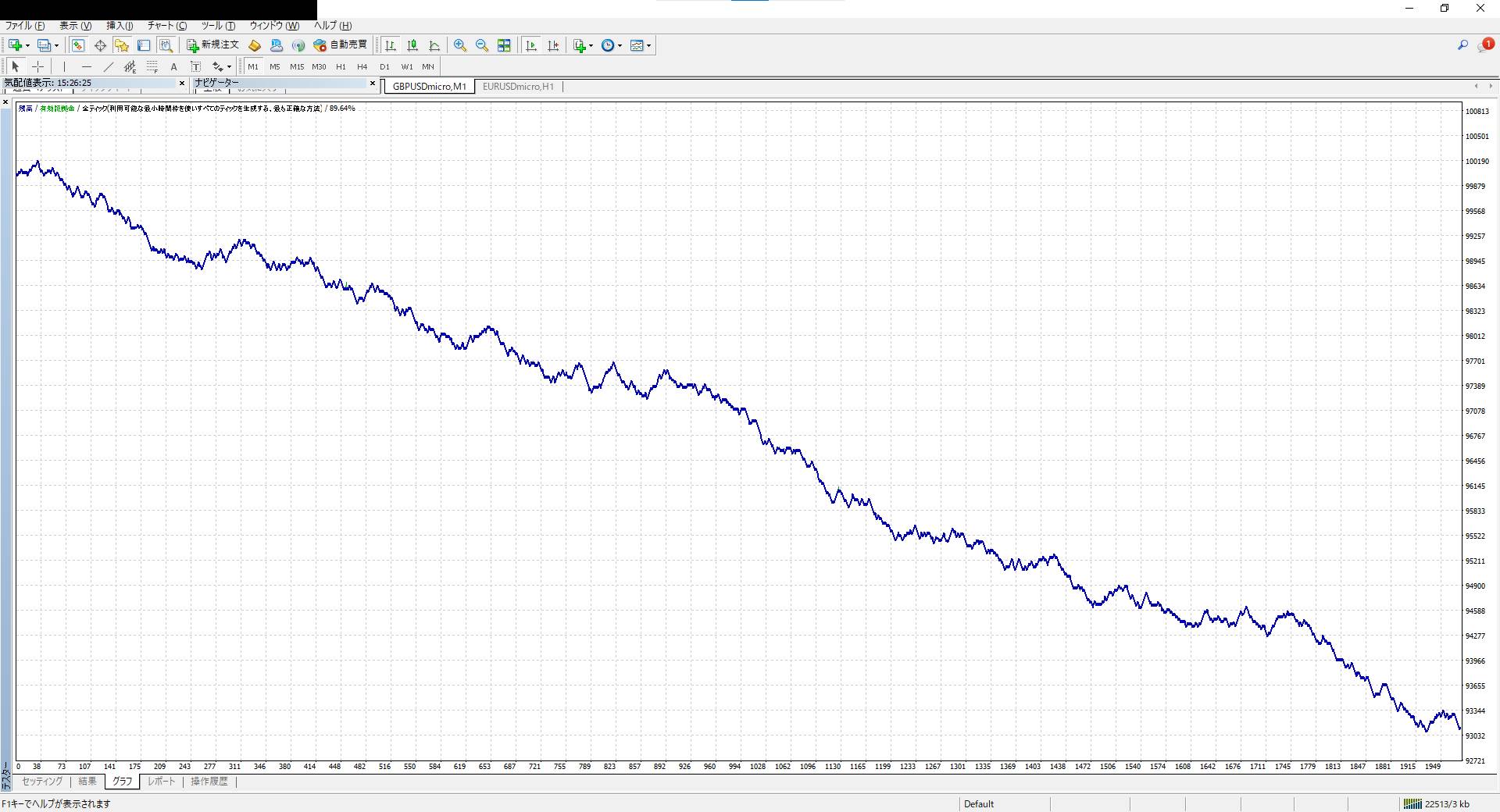Click the connection status 22513/3 kb
The image size is (1500, 812).
1437,804
